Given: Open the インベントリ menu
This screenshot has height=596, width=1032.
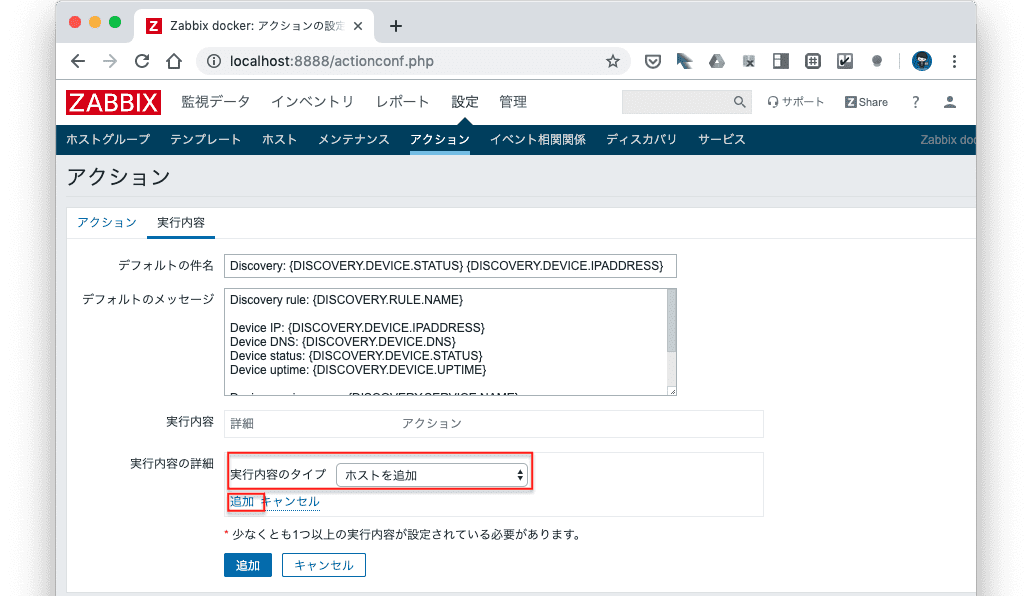Looking at the screenshot, I should 313,102.
